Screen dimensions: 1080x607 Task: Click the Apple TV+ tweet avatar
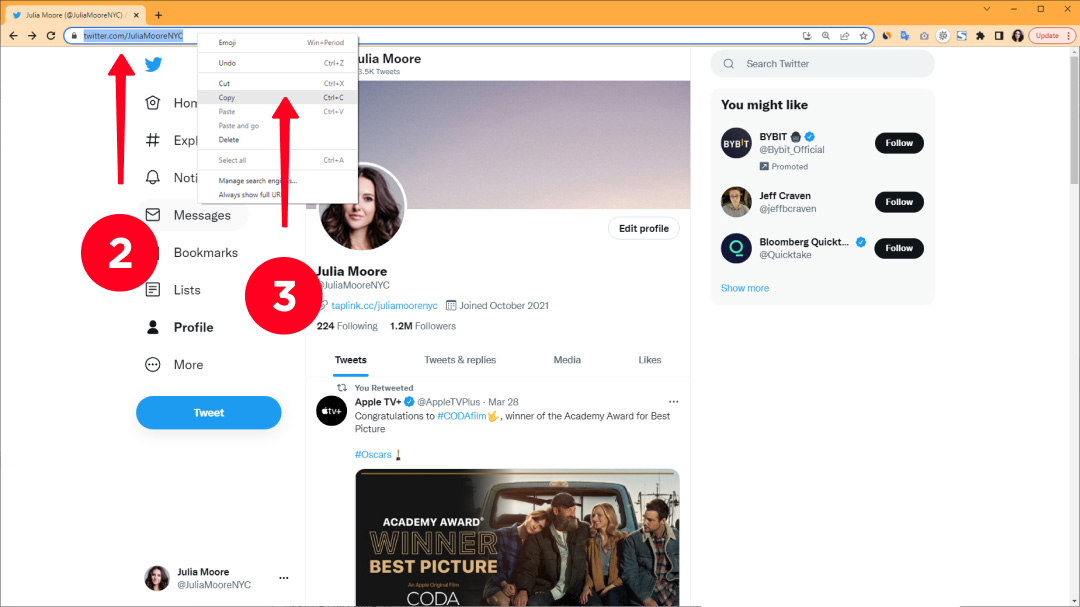point(331,411)
